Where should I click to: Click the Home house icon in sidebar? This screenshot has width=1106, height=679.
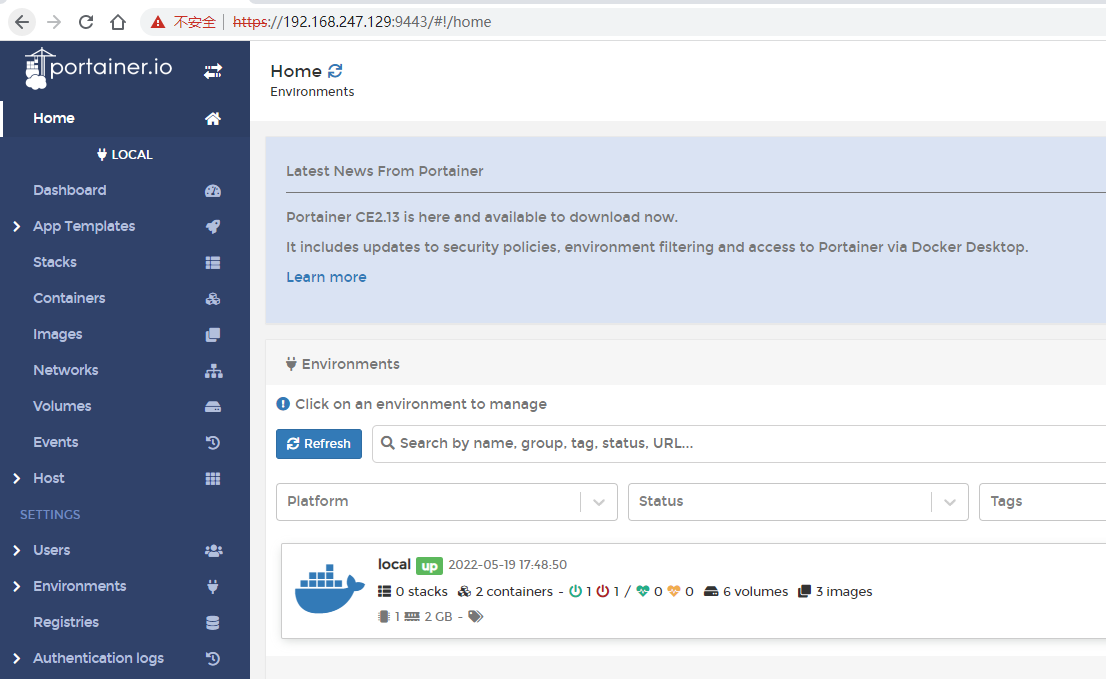click(213, 119)
